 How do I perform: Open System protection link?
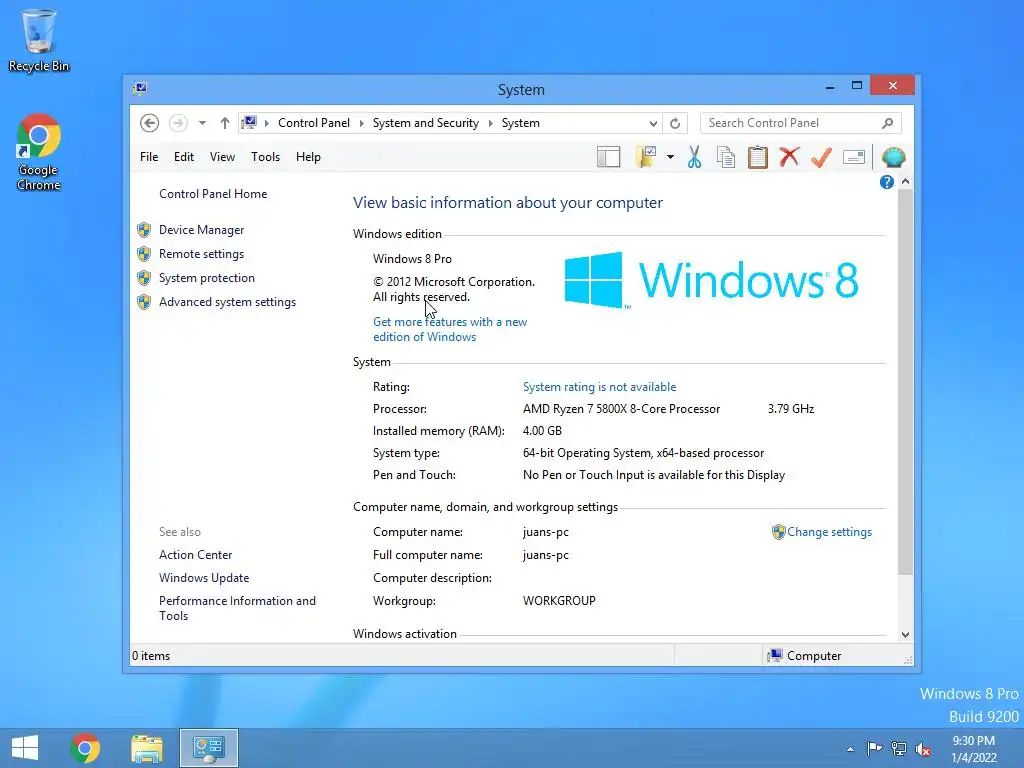tap(206, 278)
